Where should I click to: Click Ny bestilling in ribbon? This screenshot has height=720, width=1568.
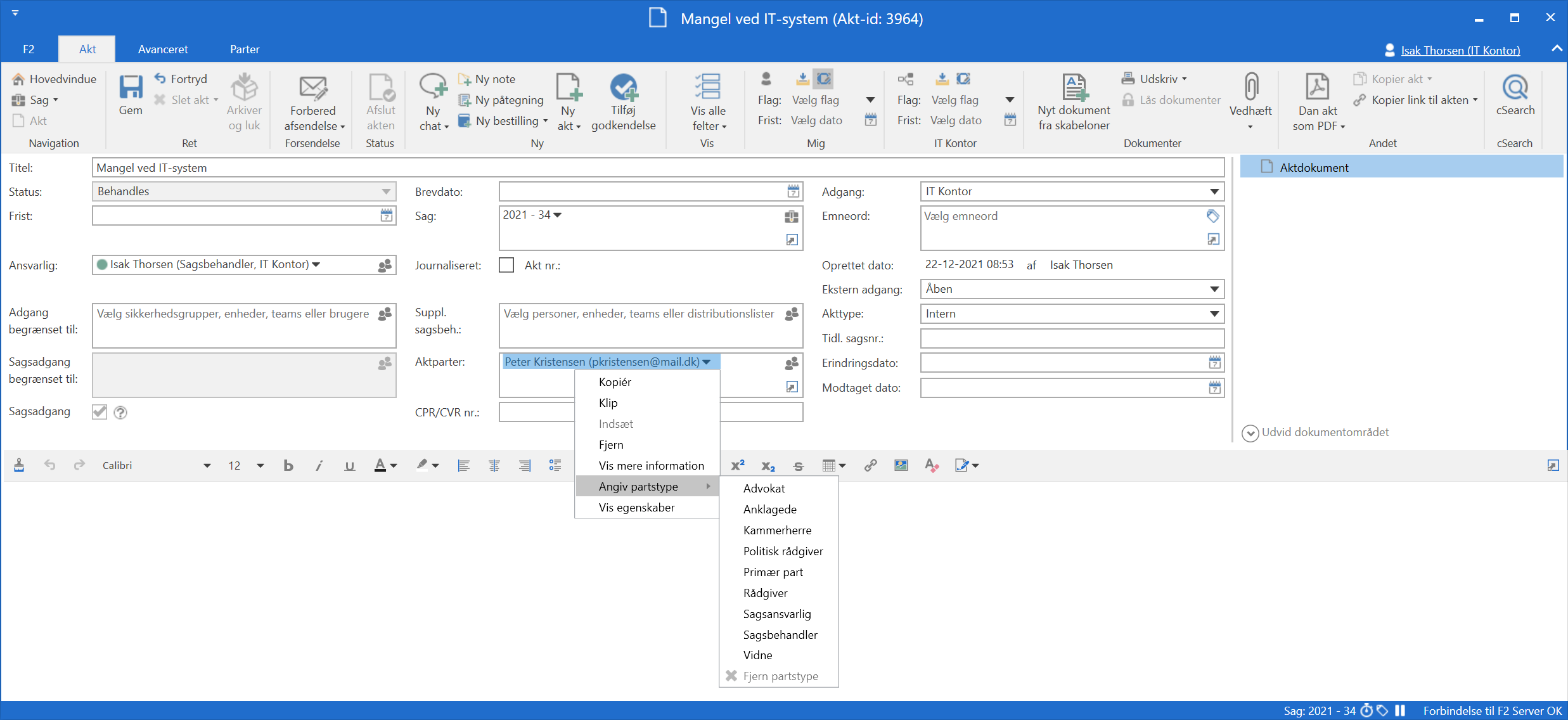(503, 120)
